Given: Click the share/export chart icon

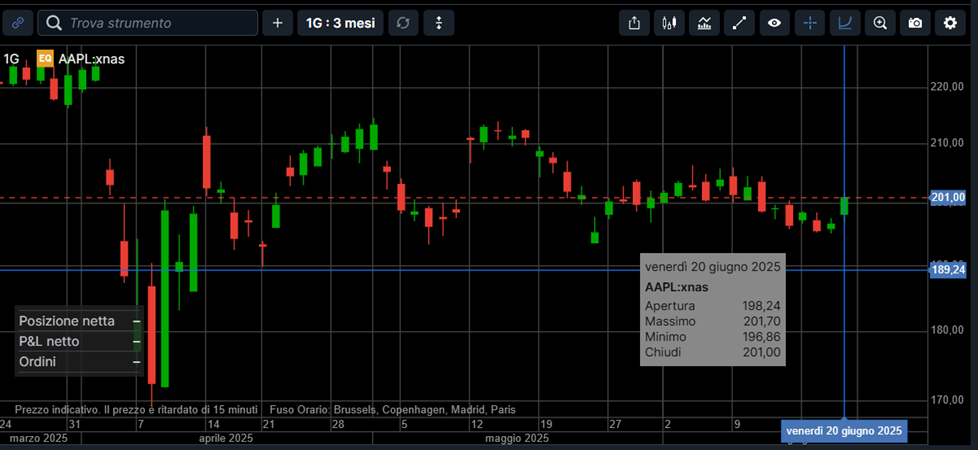Looking at the screenshot, I should point(634,23).
